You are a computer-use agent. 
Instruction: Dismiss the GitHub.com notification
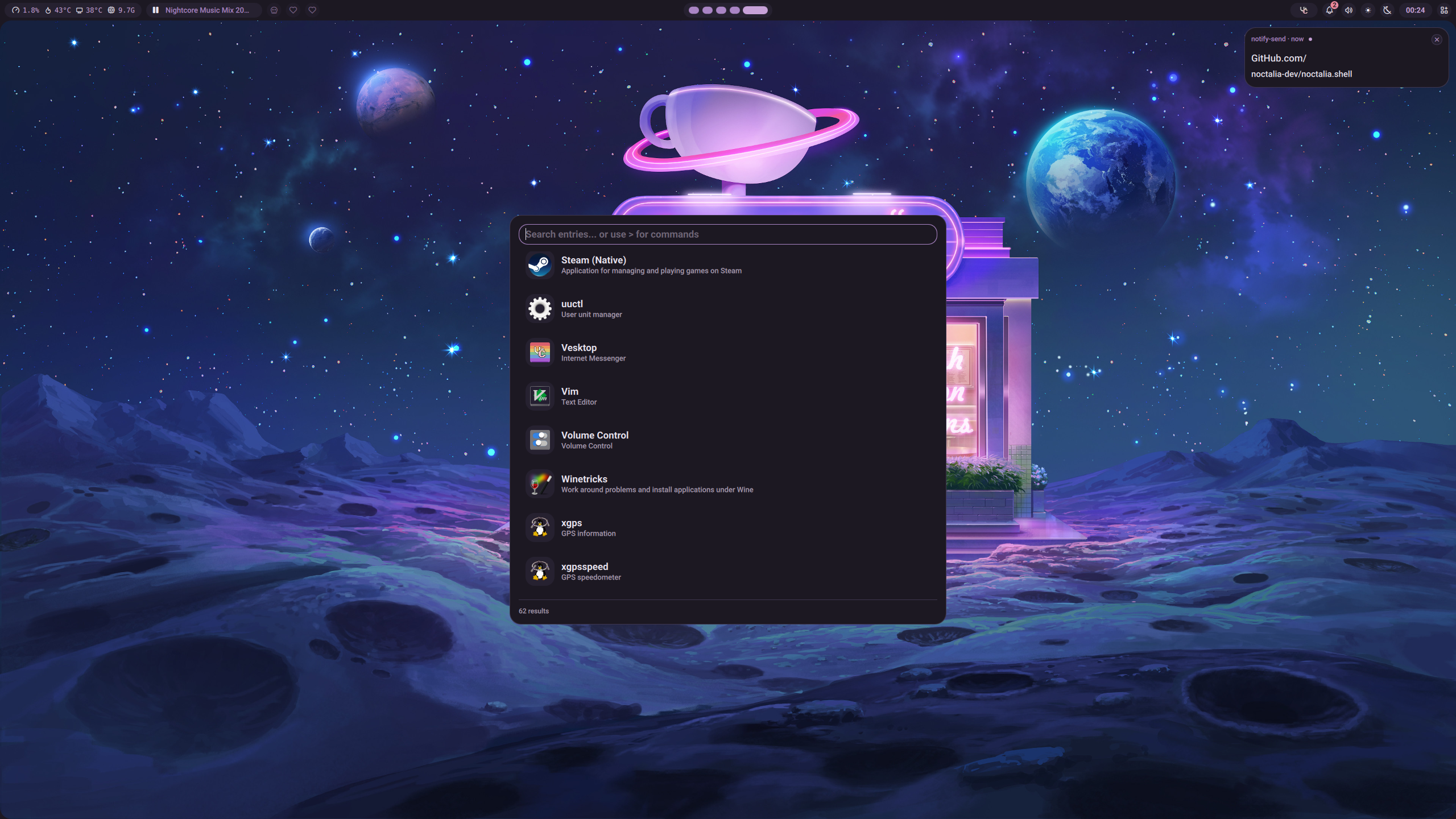click(1437, 40)
